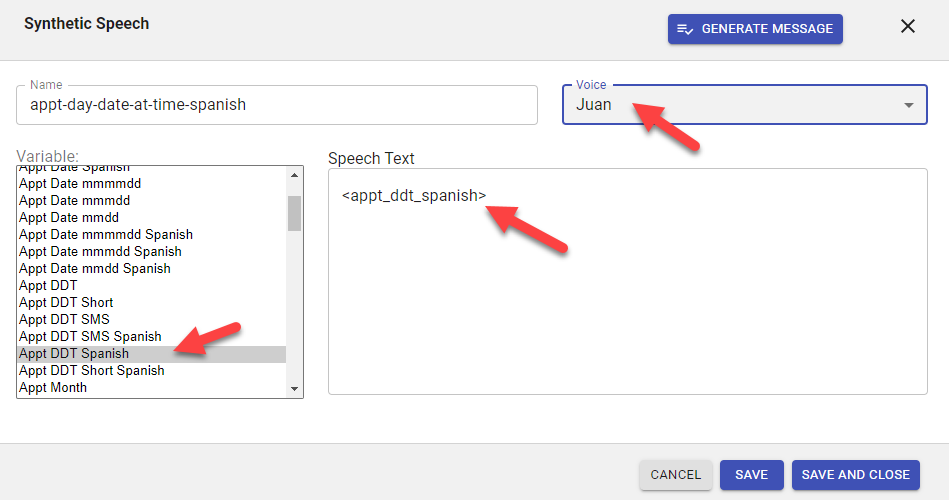The width and height of the screenshot is (949, 500).
Task: Pick Appt Date mmdd Spanish variable
Action: tap(95, 268)
